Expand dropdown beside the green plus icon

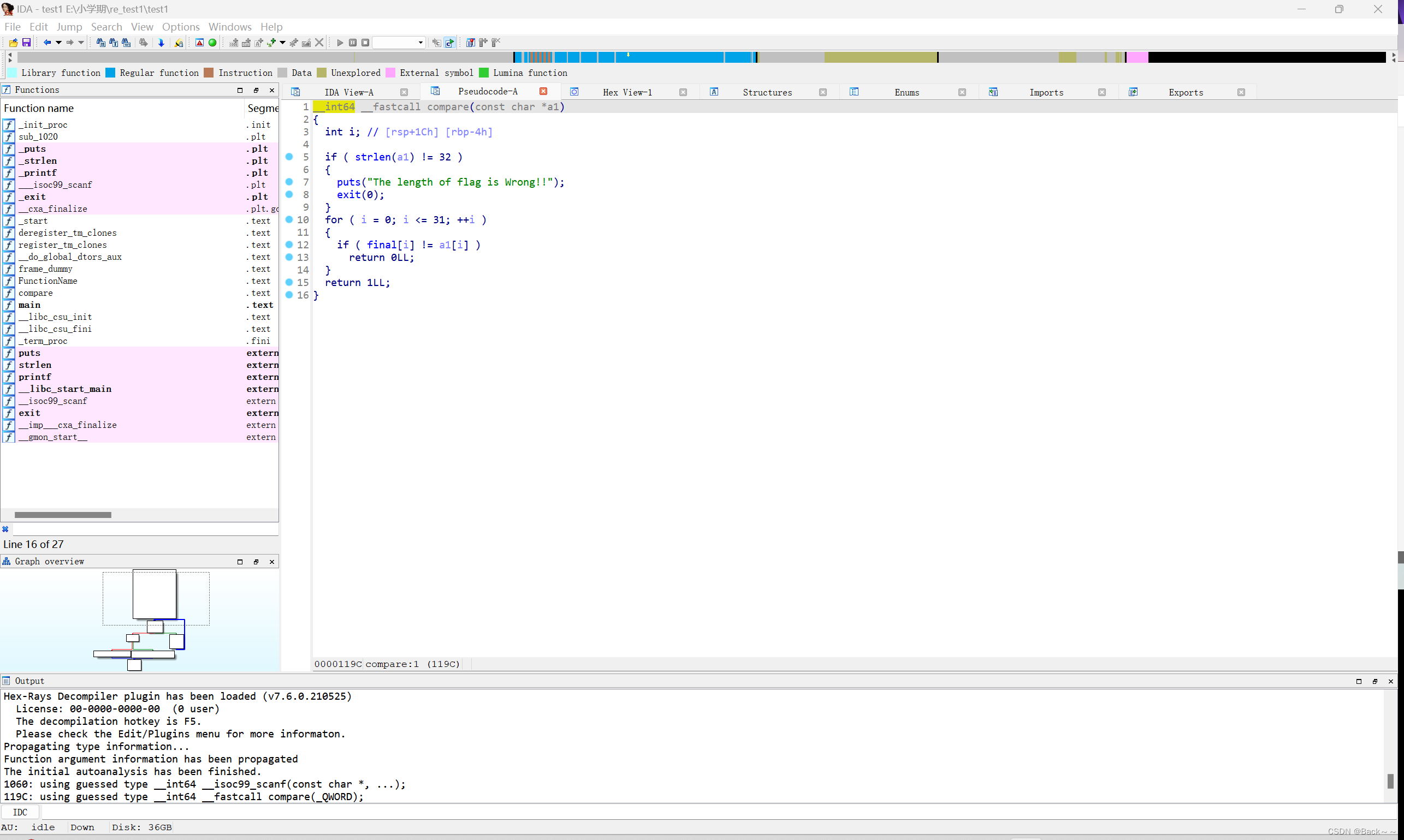click(283, 43)
